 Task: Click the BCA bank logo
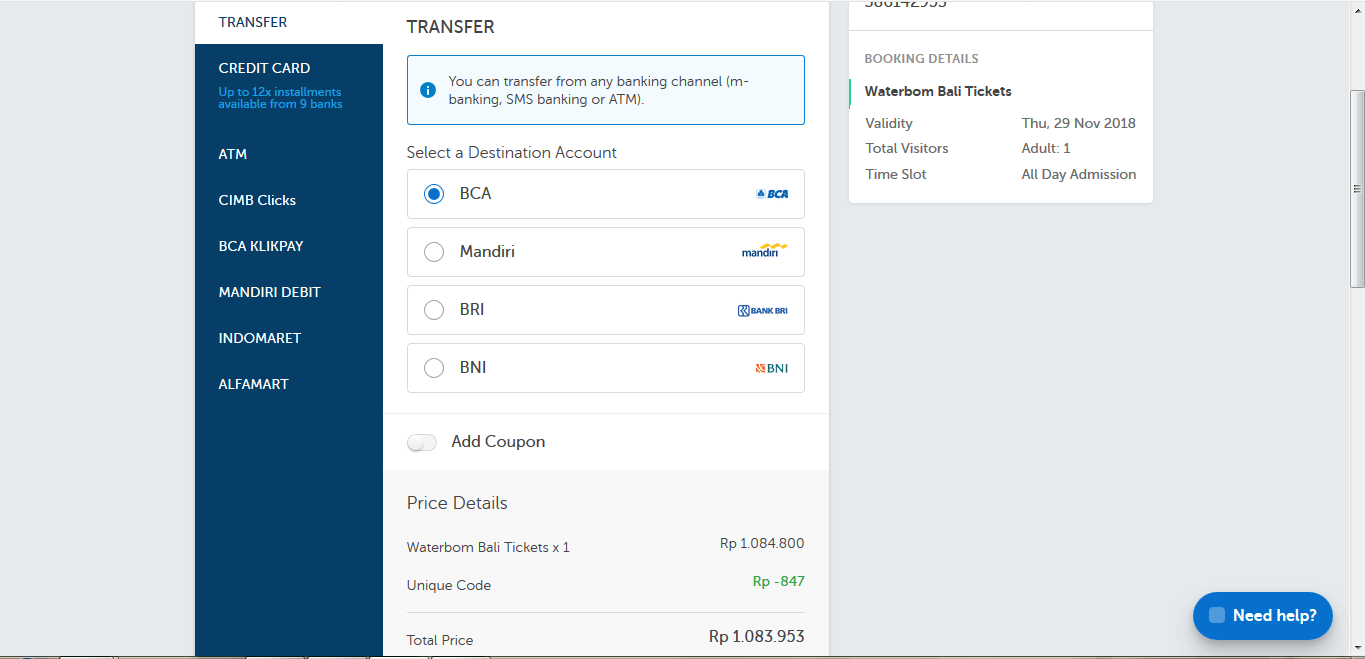[772, 194]
